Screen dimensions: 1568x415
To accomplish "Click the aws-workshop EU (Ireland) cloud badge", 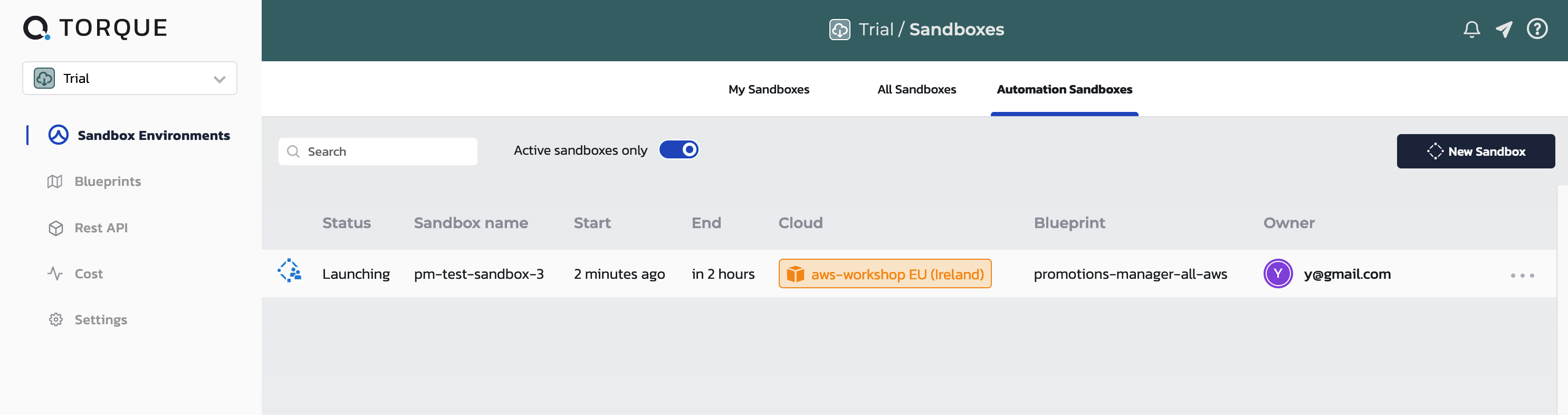I will click(884, 273).
